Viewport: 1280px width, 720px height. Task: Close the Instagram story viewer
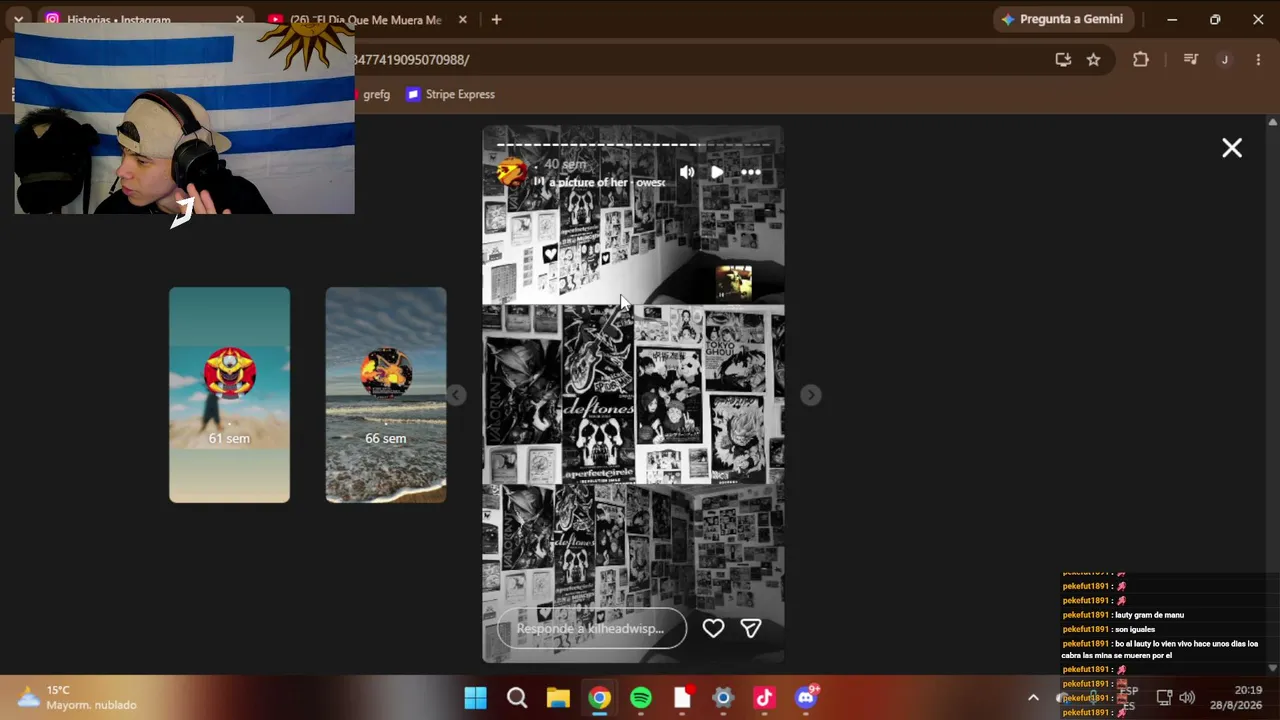pos(1232,148)
